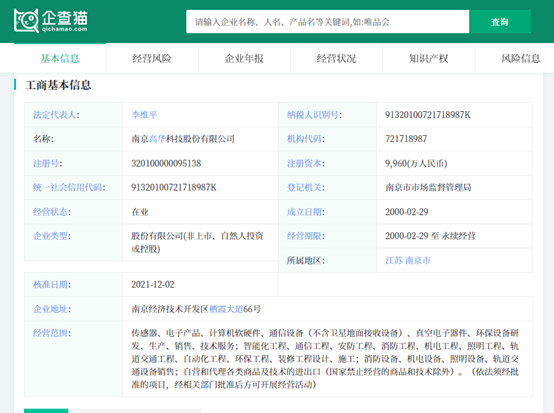Select registered capital 9,960(万人民币)
Viewport: 554px width, 413px height.
tap(416, 163)
